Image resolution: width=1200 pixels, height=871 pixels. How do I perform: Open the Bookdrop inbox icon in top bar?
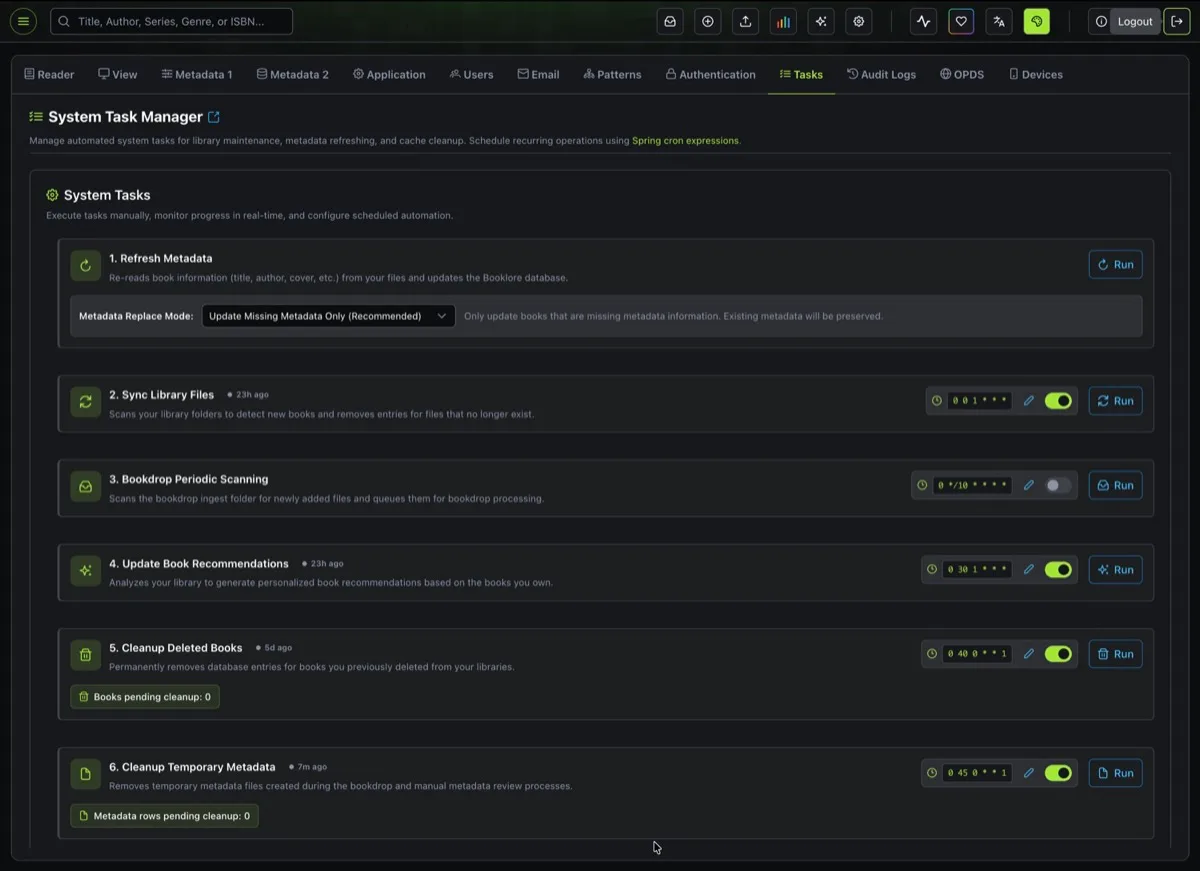click(x=670, y=21)
